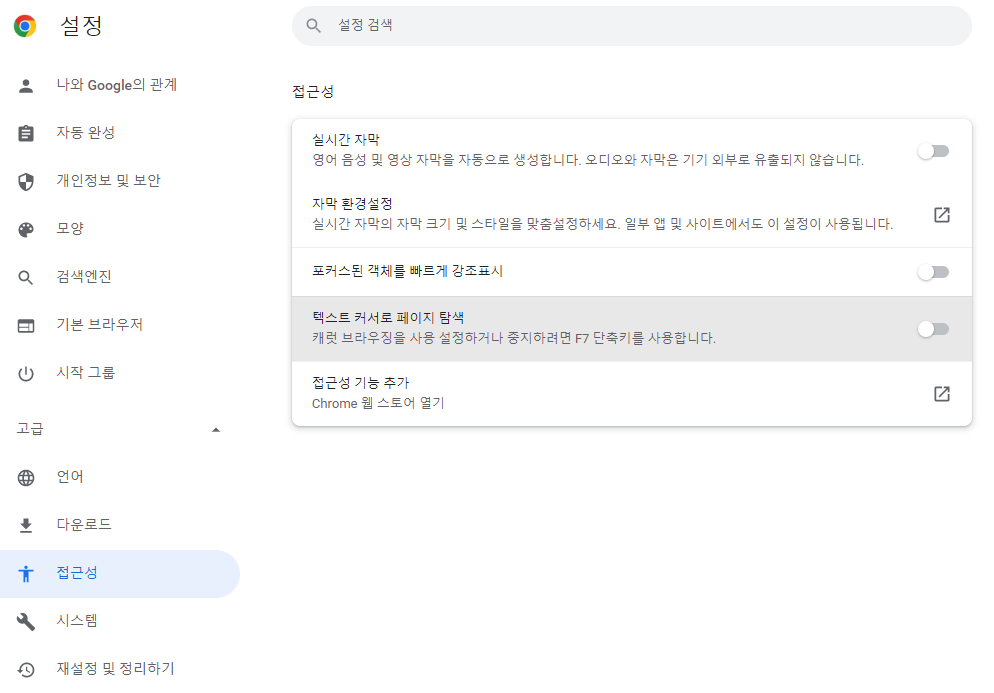The image size is (994, 693).
Task: Focus the 설정 검색 input field
Action: [x=631, y=25]
